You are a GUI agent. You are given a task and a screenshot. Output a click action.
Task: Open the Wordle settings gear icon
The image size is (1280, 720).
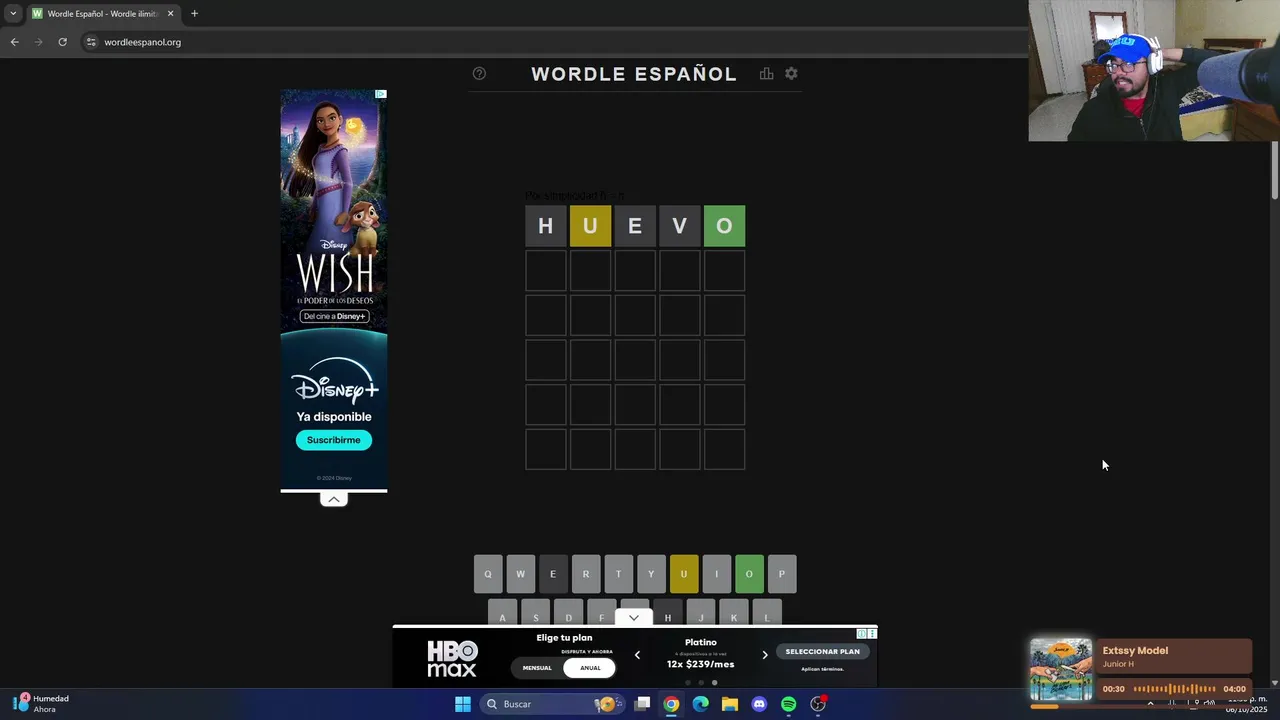coord(791,74)
